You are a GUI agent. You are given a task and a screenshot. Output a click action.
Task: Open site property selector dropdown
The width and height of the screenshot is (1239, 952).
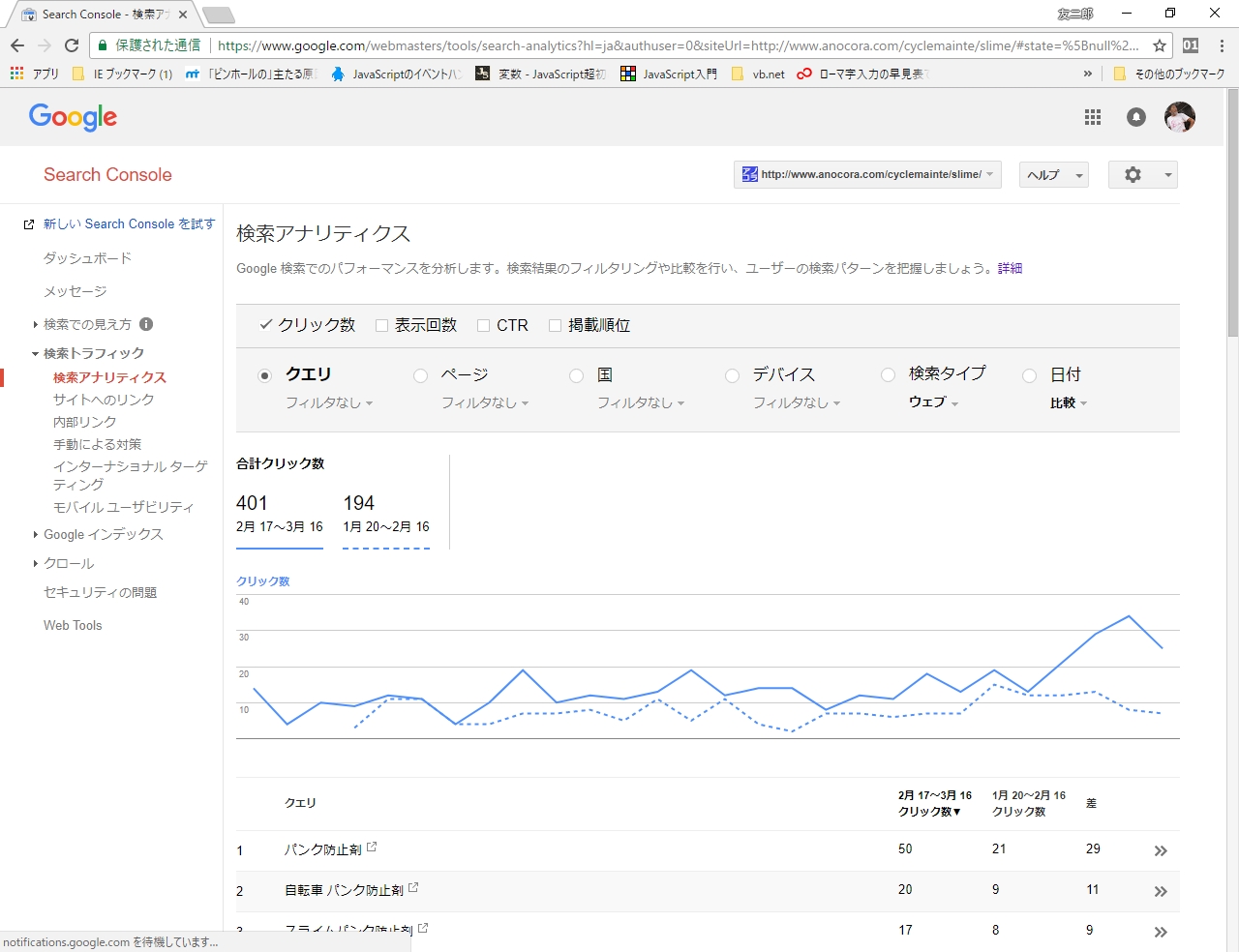click(867, 174)
